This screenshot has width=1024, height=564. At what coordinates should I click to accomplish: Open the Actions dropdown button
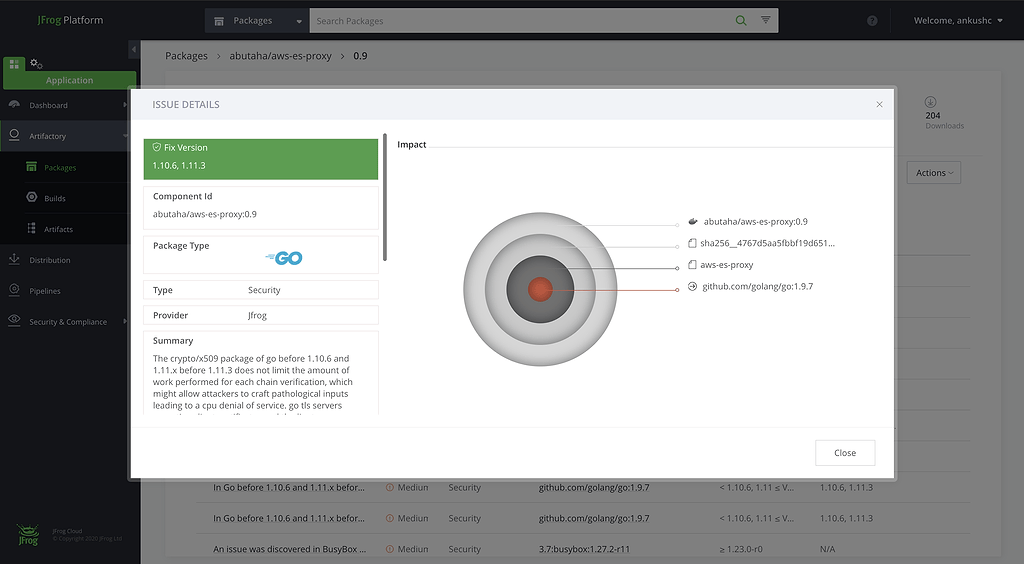(x=933, y=173)
